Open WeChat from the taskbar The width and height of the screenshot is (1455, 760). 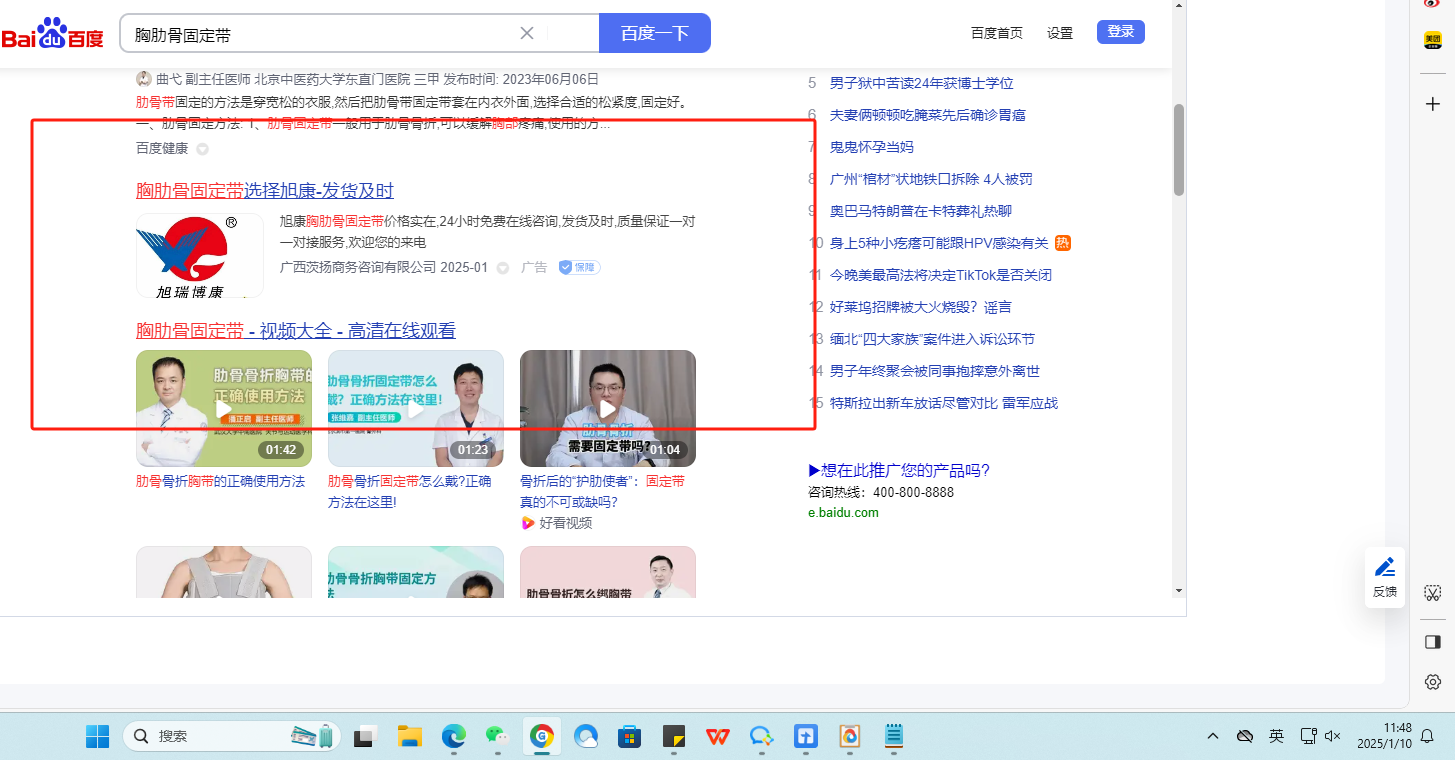(497, 737)
